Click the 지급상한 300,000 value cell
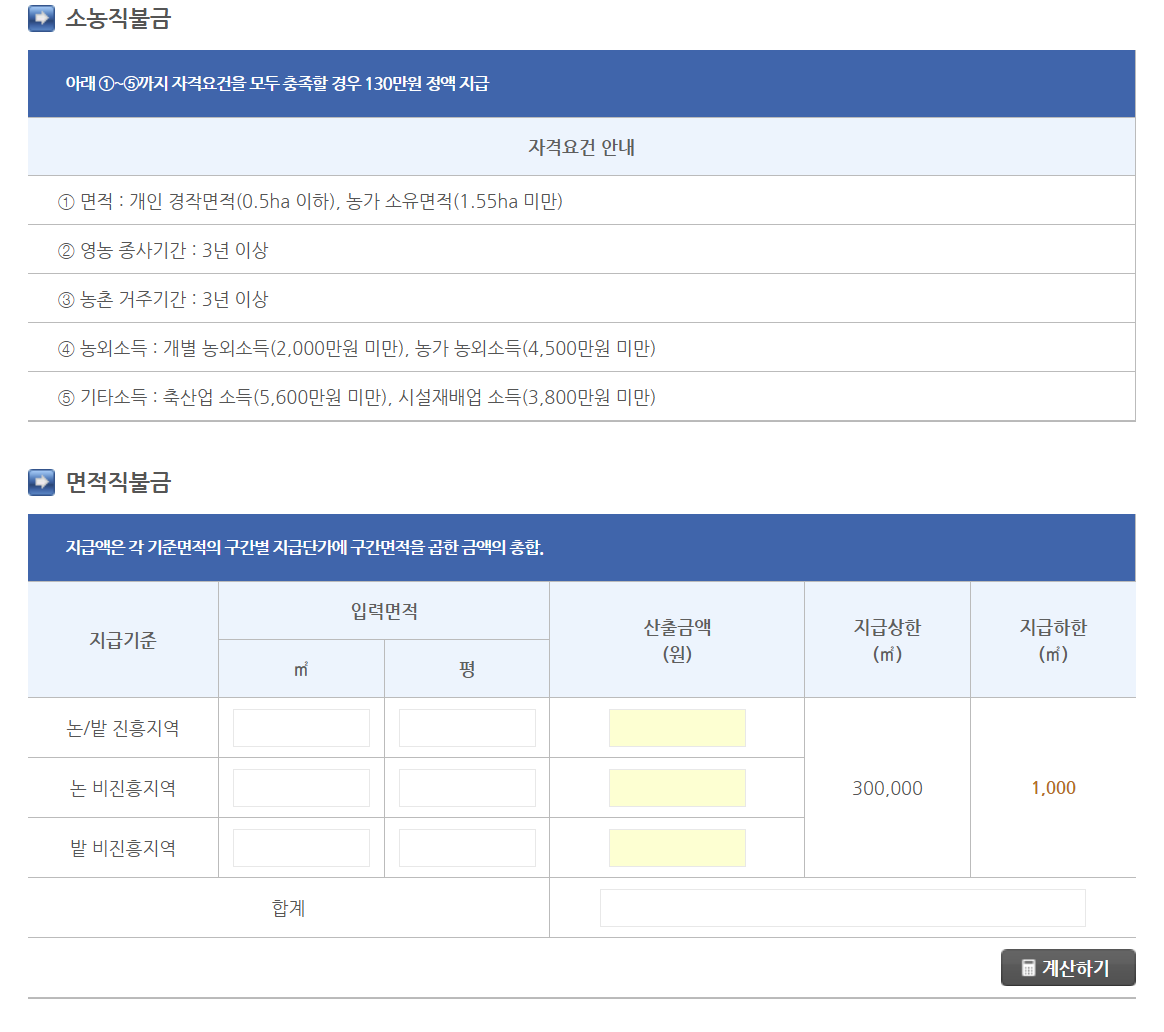Screen dimensions: 1164x1032 (886, 787)
